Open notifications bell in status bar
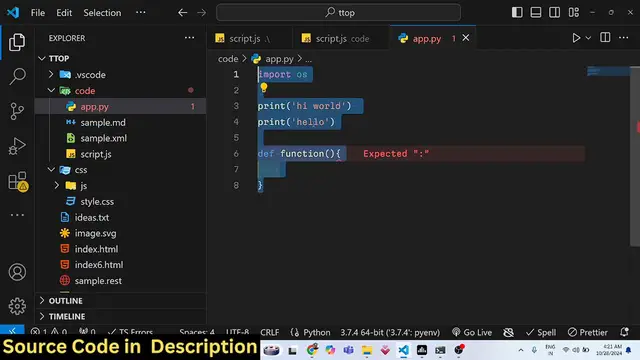 click(x=624, y=332)
